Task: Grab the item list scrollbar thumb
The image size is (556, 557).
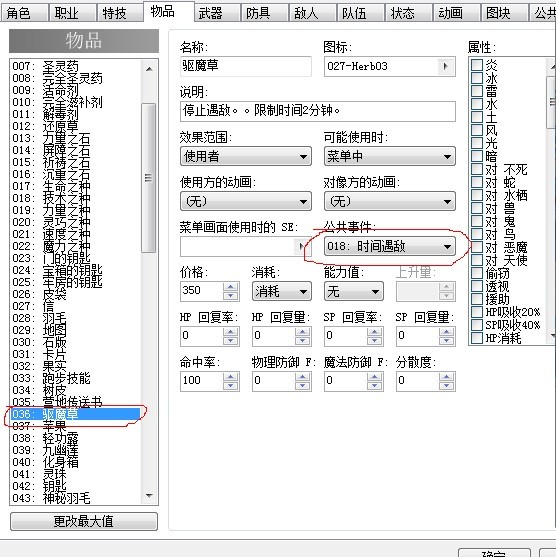Action: (149, 178)
